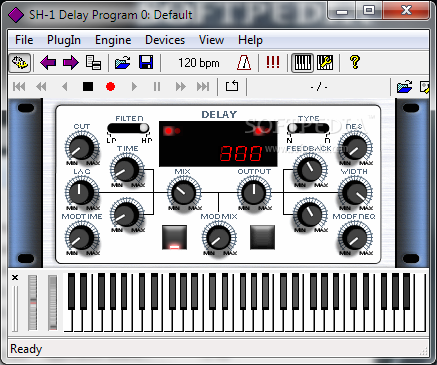Click the LAG knob

pyautogui.click(x=82, y=192)
